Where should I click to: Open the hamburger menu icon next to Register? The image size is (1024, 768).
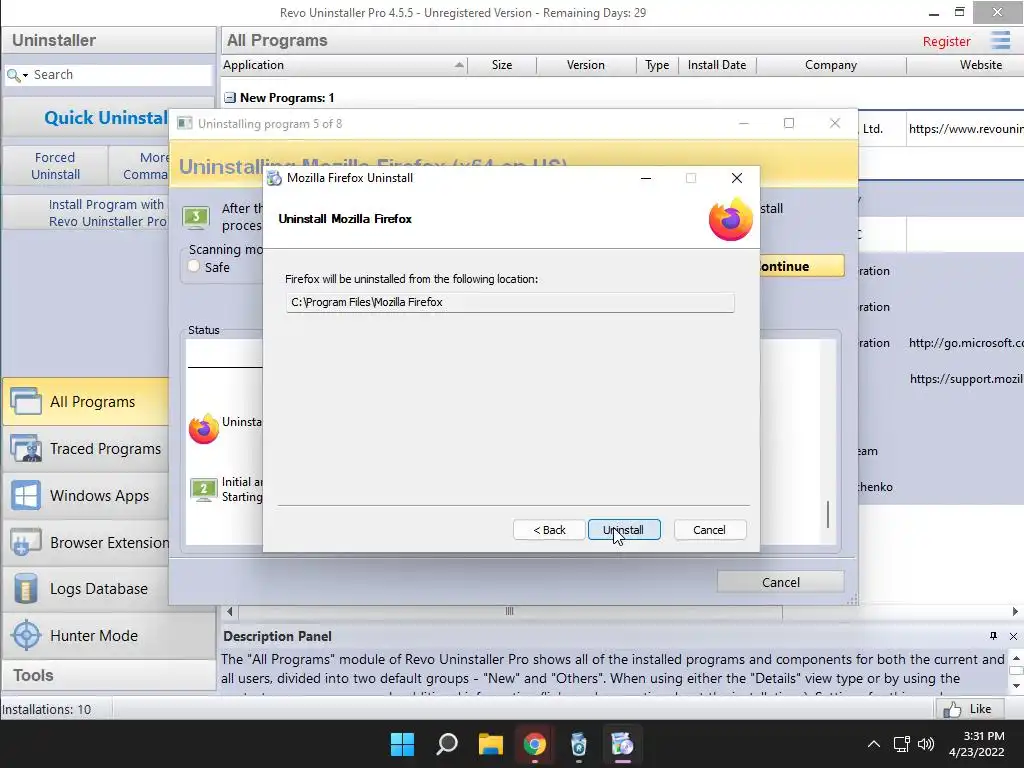tap(1000, 40)
